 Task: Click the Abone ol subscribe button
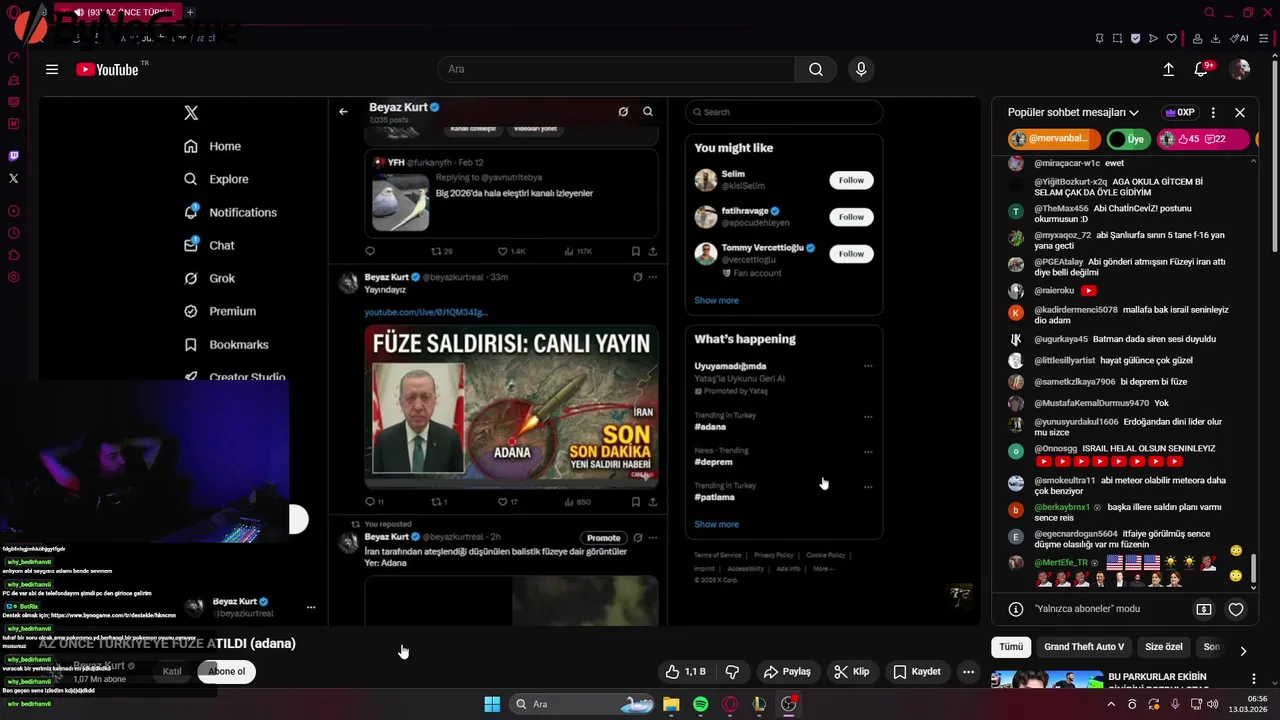point(226,672)
